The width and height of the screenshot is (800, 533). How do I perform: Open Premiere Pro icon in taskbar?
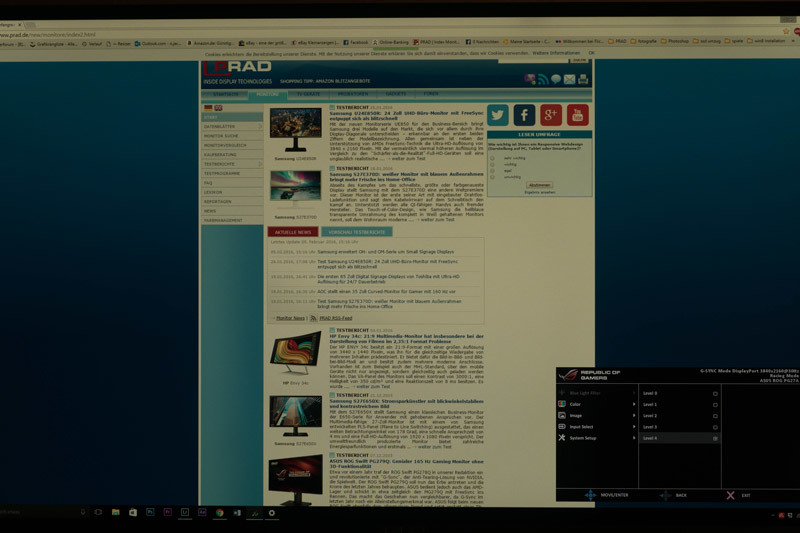[x=167, y=512]
